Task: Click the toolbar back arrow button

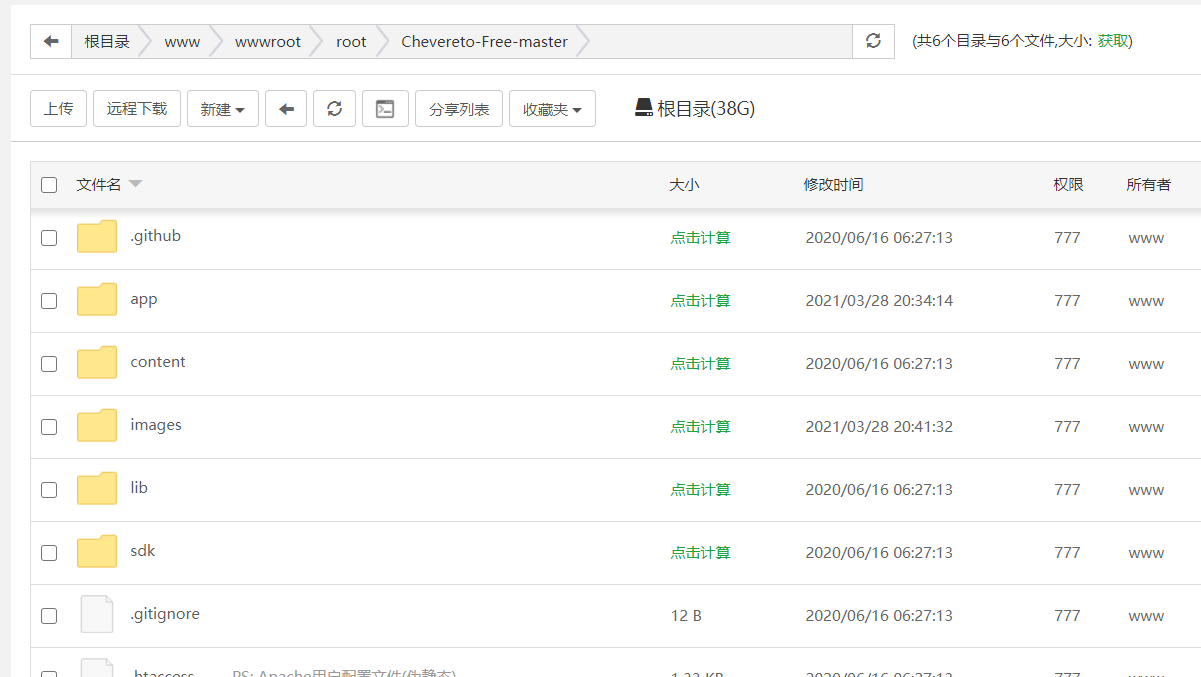Action: (x=286, y=109)
